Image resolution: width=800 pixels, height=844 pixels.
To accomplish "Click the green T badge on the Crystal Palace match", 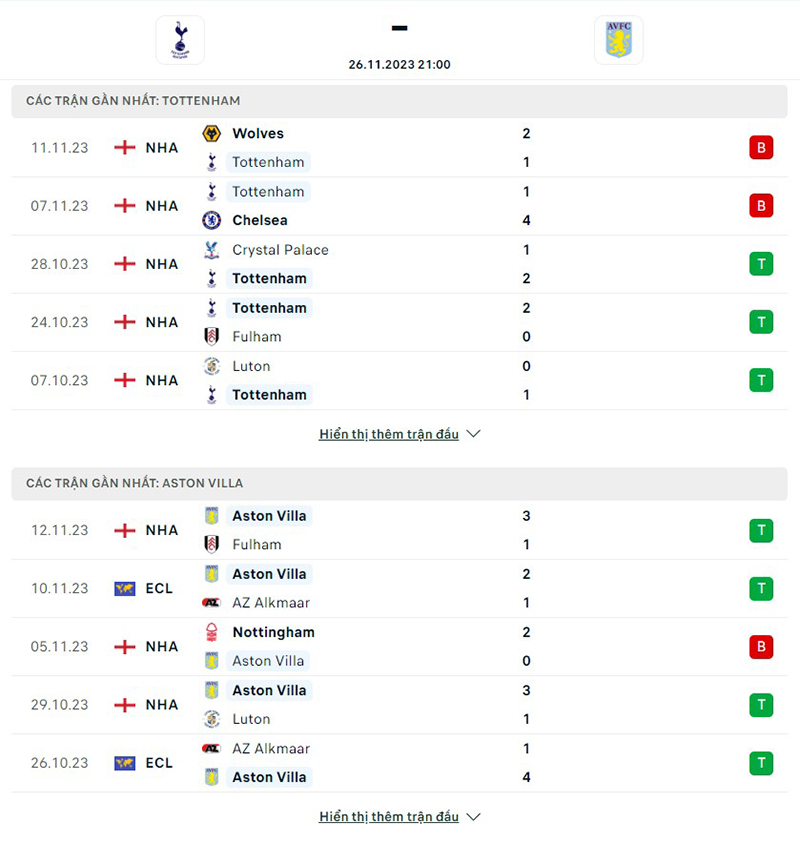I will 761,264.
